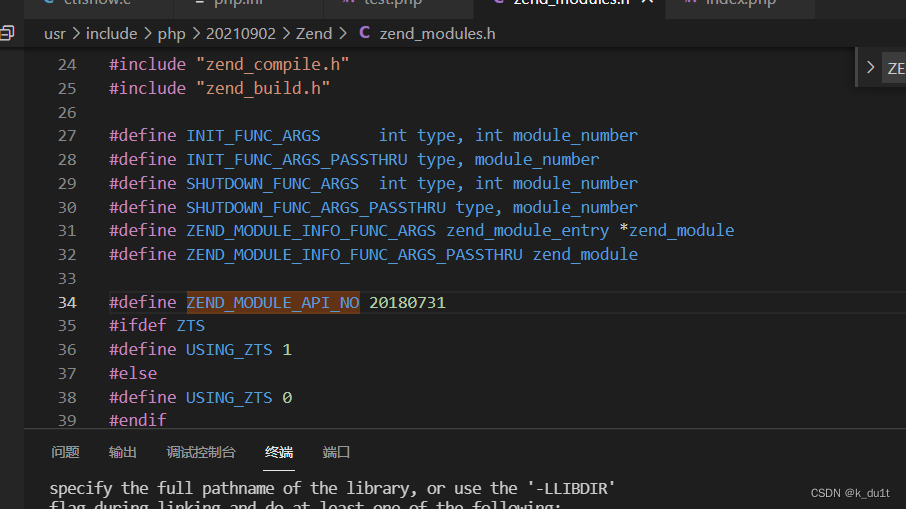Click the C file icon in breadcrumbs
906x509 pixels.
364,33
